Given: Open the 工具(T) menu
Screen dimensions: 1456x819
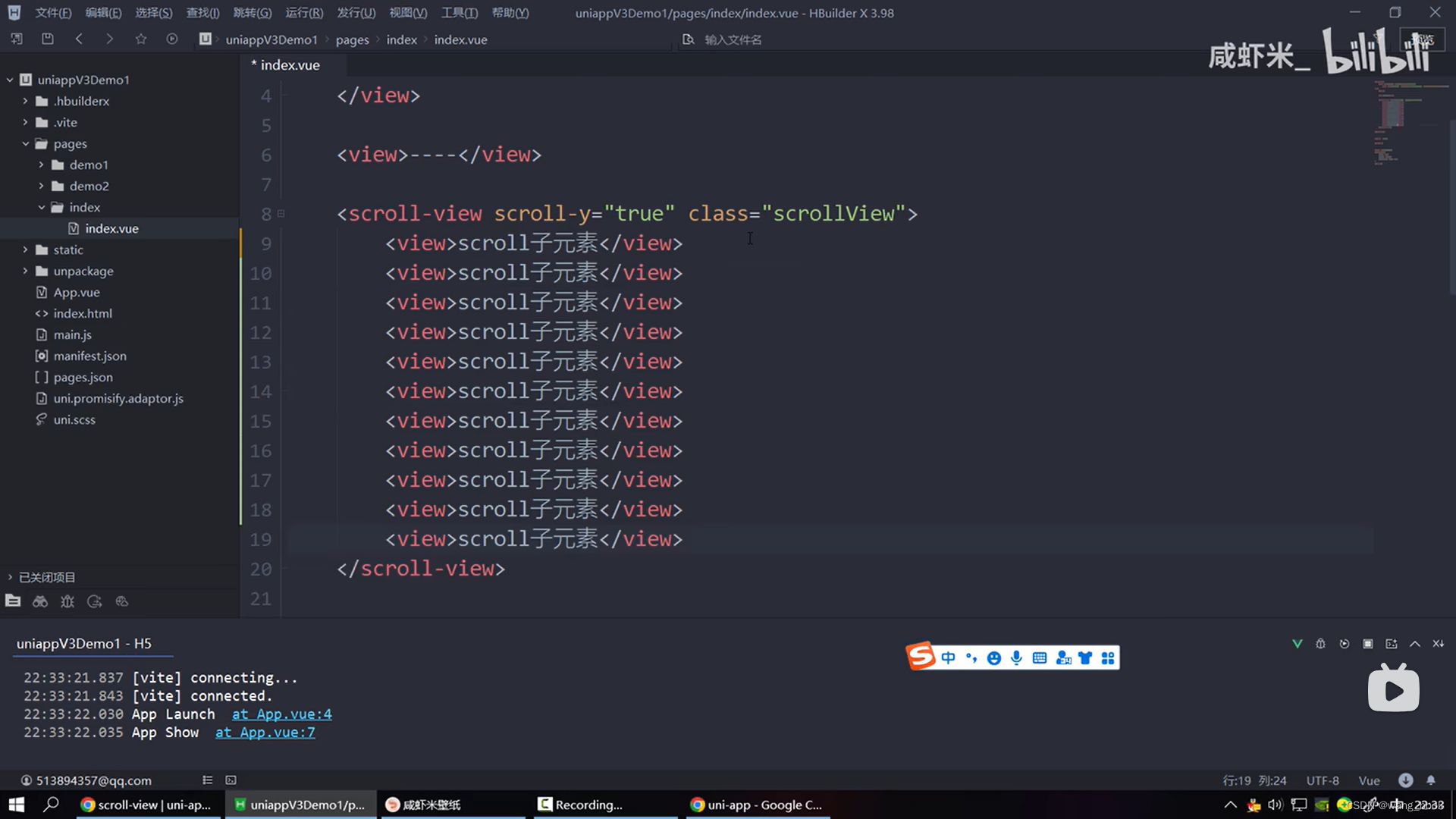Looking at the screenshot, I should click(x=460, y=13).
